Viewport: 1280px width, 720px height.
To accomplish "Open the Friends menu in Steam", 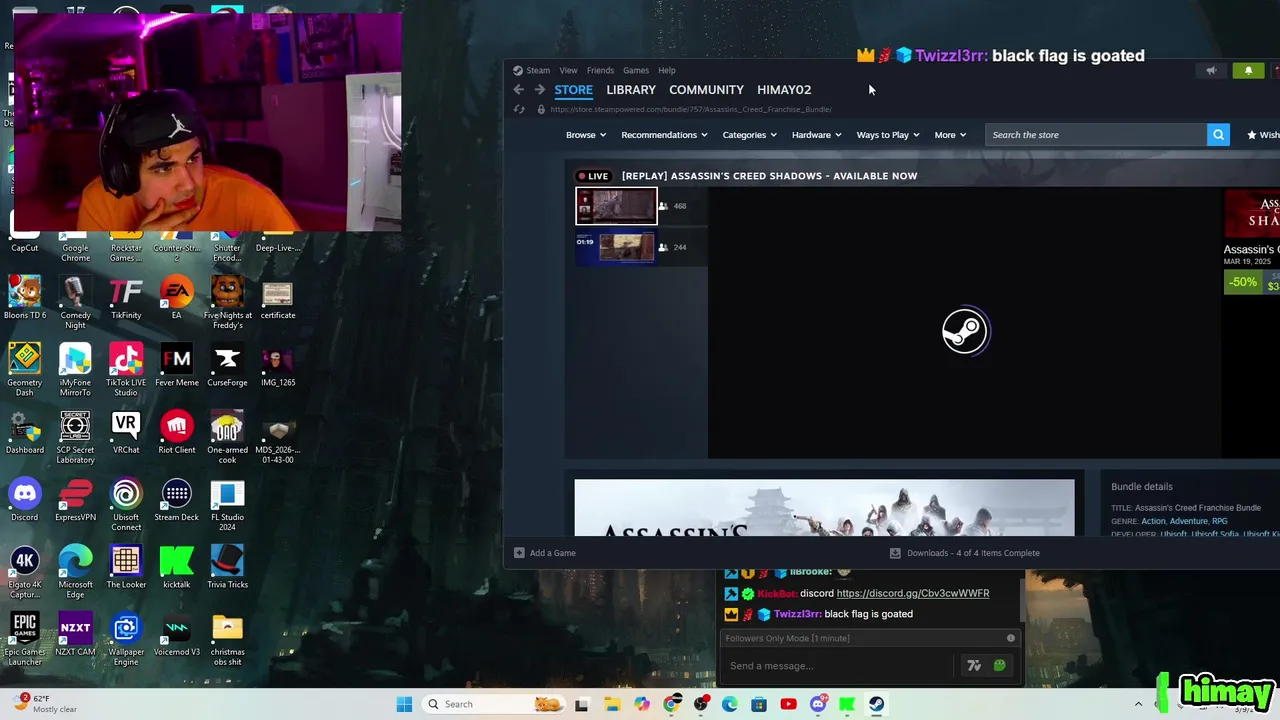I will click(x=600, y=70).
